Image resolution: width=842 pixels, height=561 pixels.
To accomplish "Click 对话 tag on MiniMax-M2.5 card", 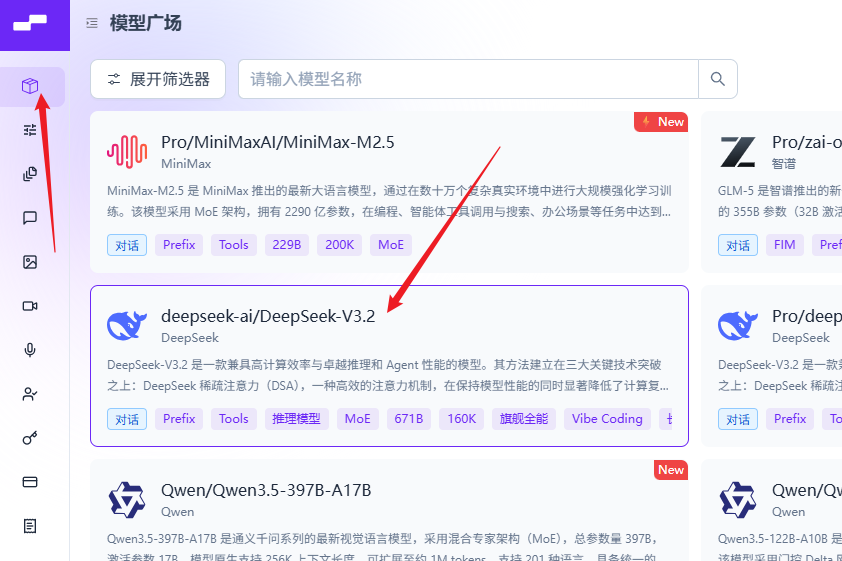I will [x=127, y=245].
